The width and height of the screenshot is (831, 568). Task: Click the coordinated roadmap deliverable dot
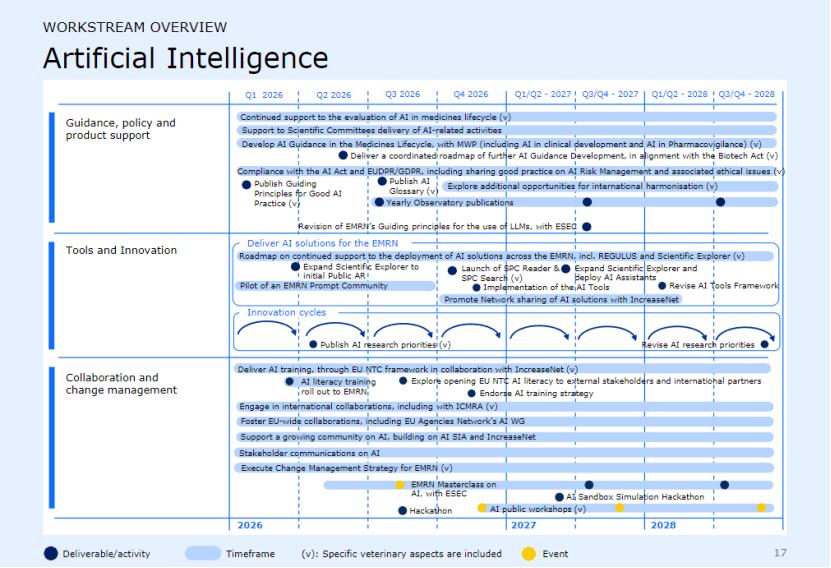344,155
